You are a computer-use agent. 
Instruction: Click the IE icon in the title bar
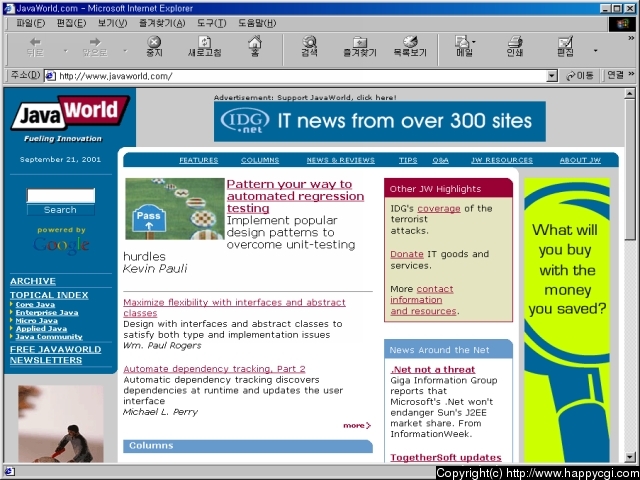(9, 8)
